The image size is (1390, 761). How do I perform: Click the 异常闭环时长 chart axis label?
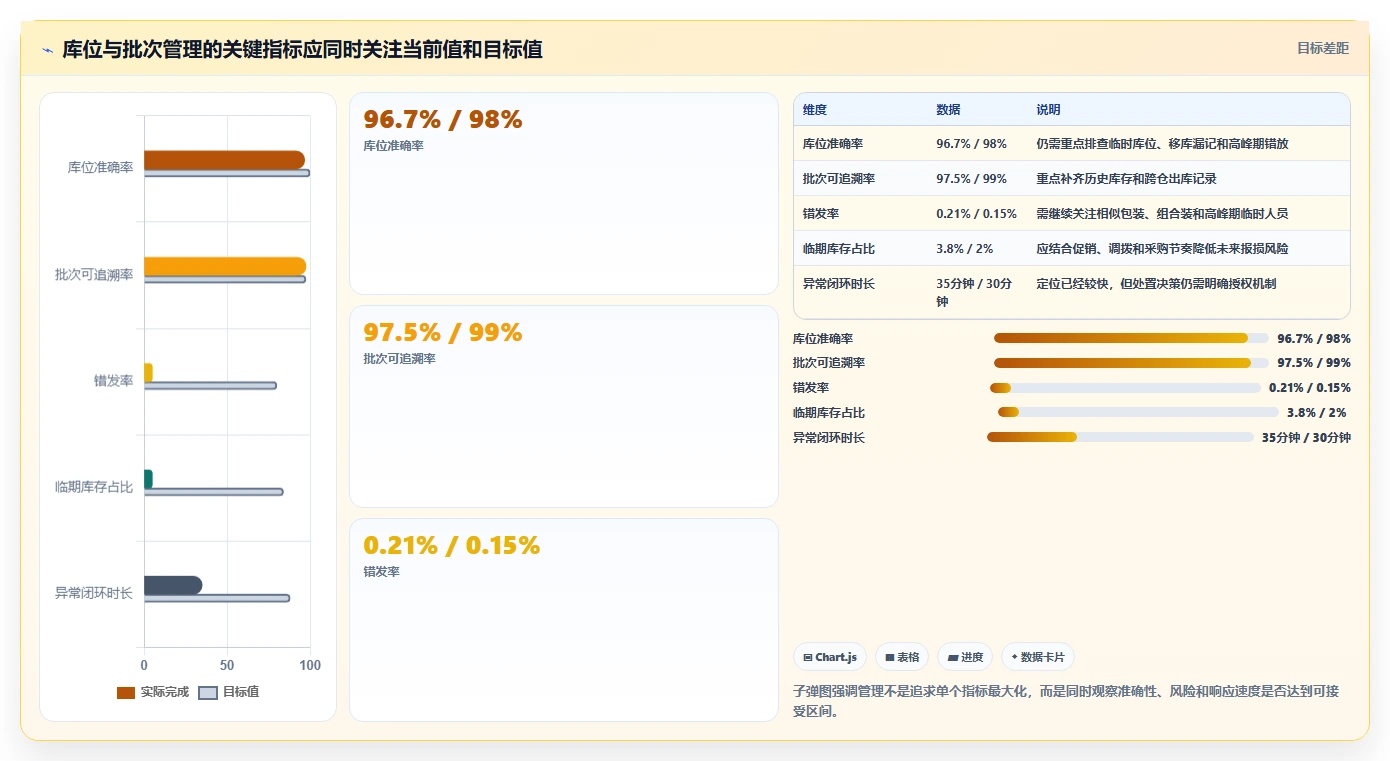pyautogui.click(x=94, y=593)
